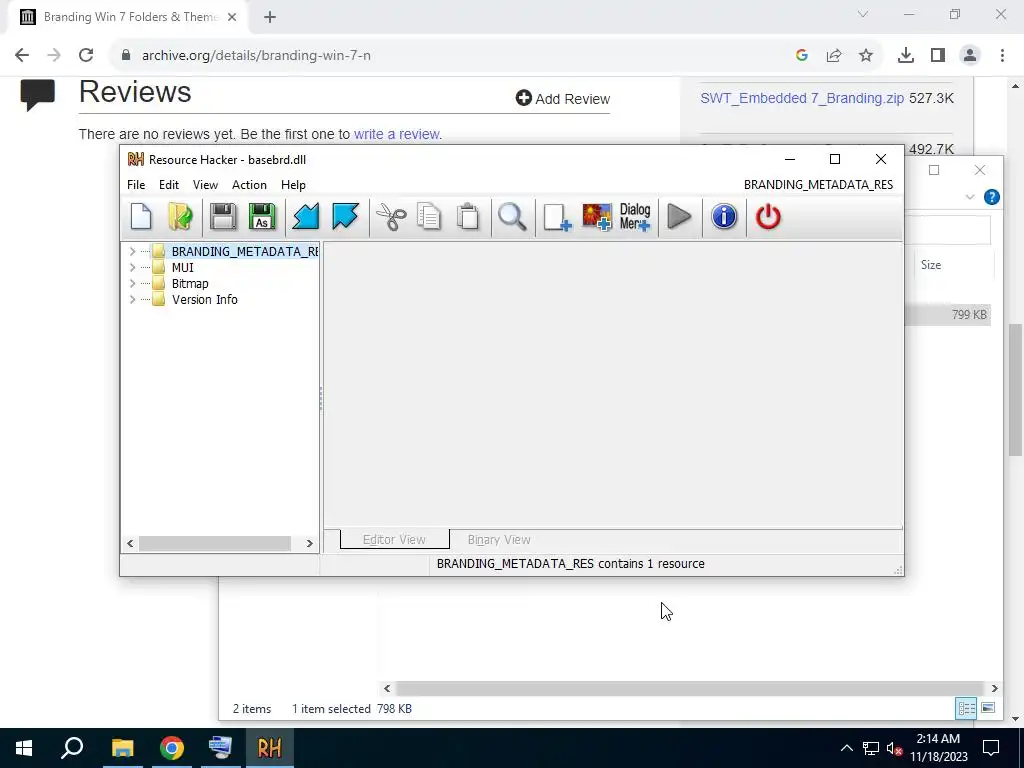
Task: Open File Explorer from the taskbar
Action: [x=122, y=748]
